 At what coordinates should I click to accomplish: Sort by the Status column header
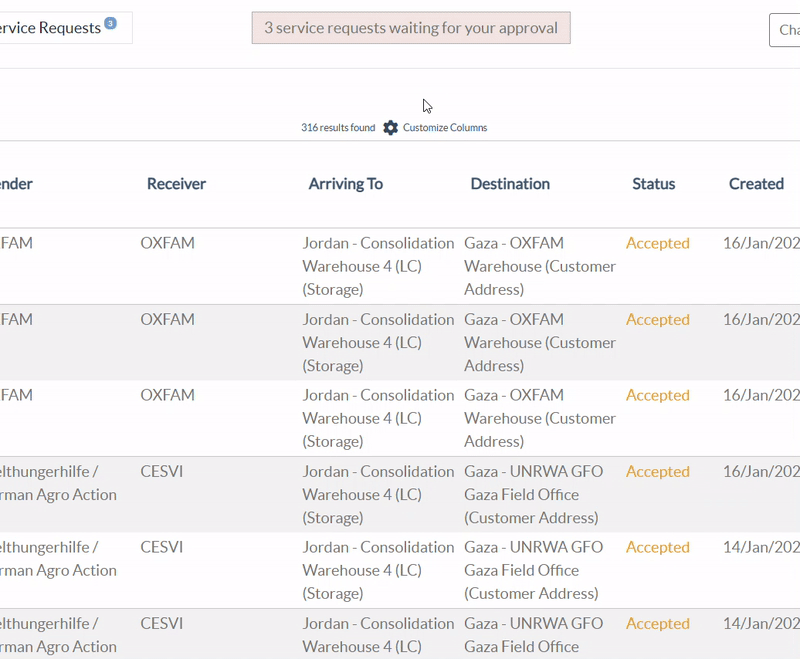654,184
